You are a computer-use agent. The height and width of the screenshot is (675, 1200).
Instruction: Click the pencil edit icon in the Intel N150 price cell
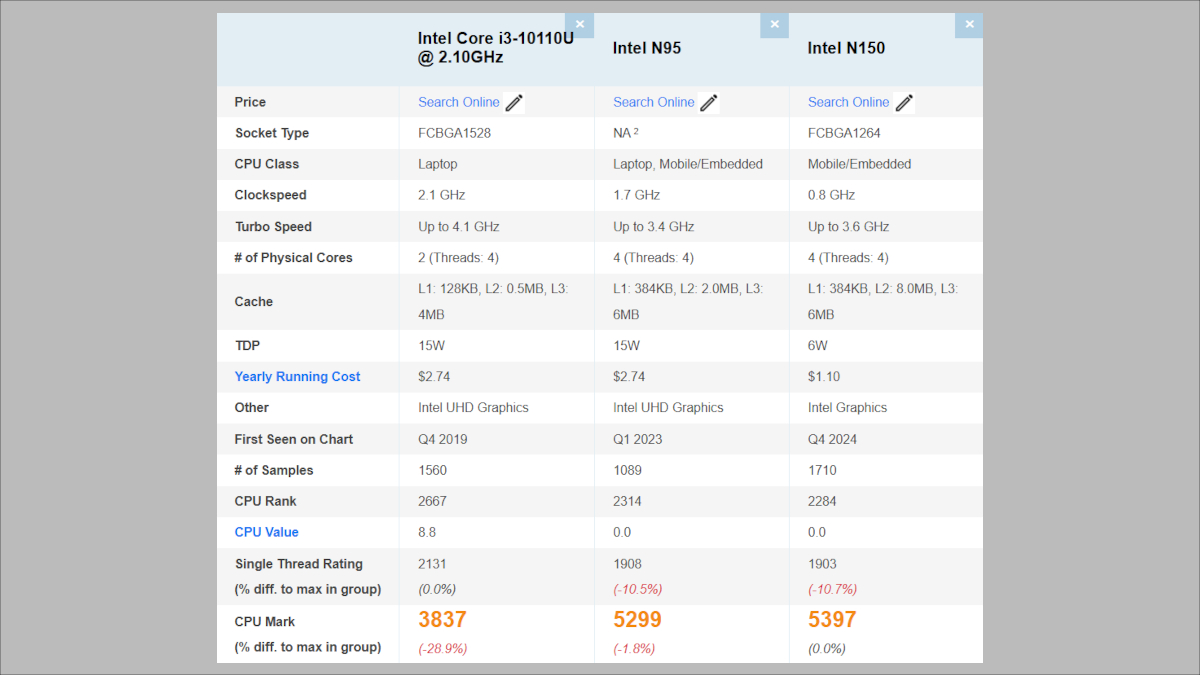click(903, 101)
